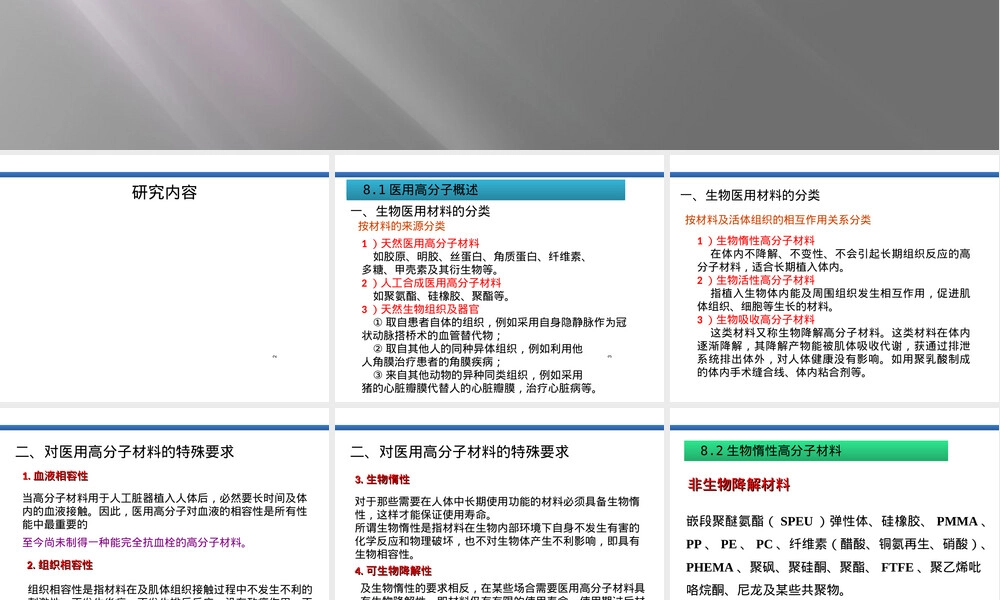This screenshot has height=600, width=1000.
Task: Click the red text 2）生物活性高分子材料
Action: (x=756, y=281)
